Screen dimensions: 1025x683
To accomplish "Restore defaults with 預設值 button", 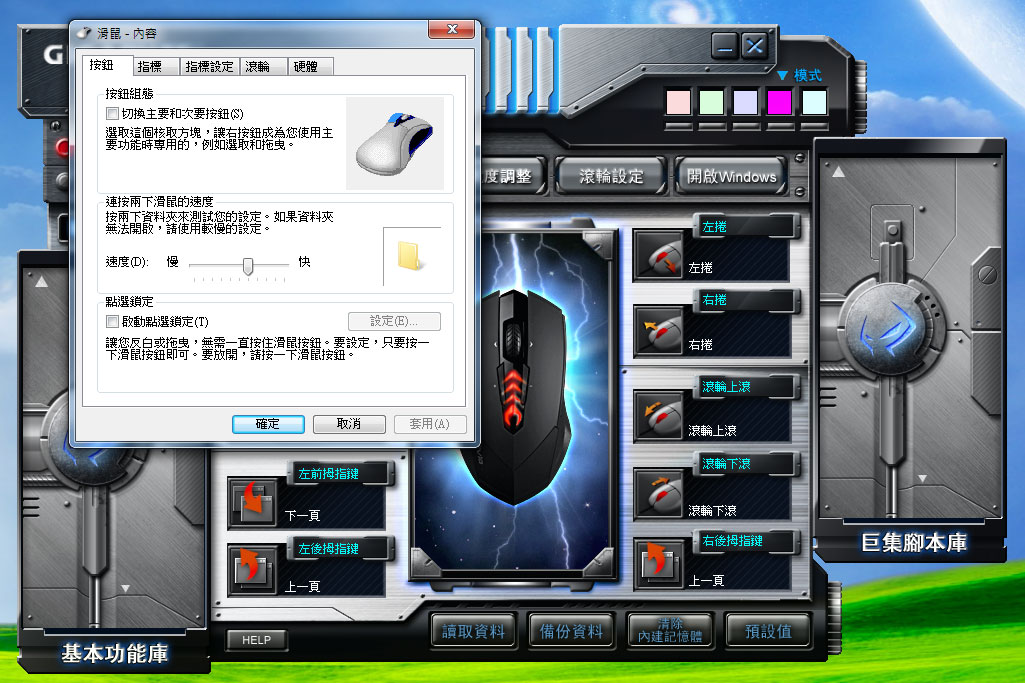I will tap(768, 631).
